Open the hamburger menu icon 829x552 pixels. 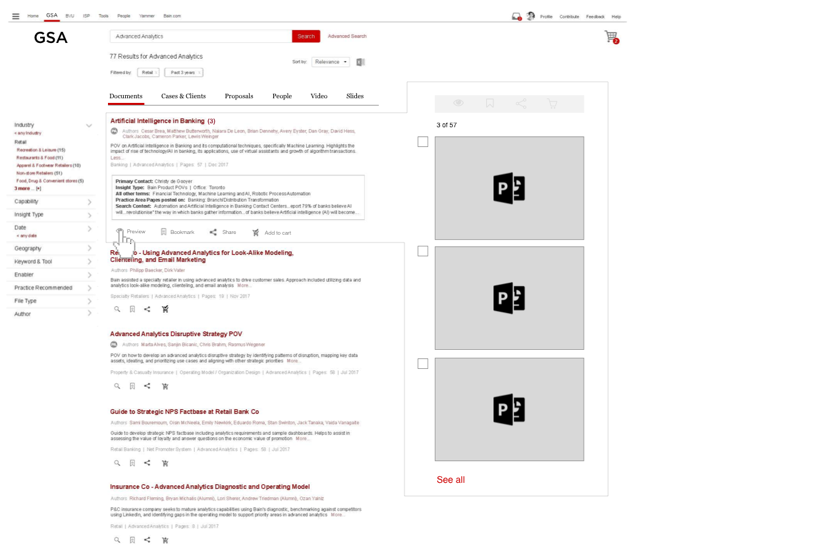[15, 16]
